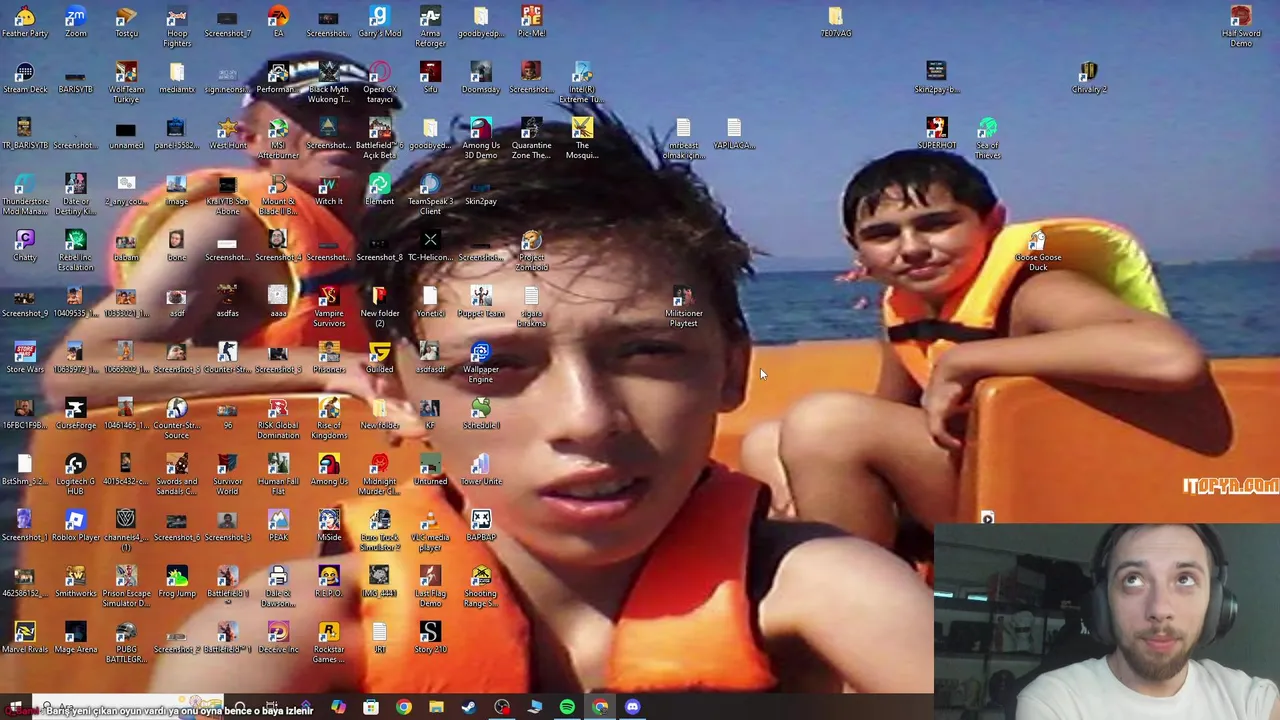This screenshot has width=1280, height=720.
Task: Launch VLC media player from the desktop
Action: click(x=430, y=531)
